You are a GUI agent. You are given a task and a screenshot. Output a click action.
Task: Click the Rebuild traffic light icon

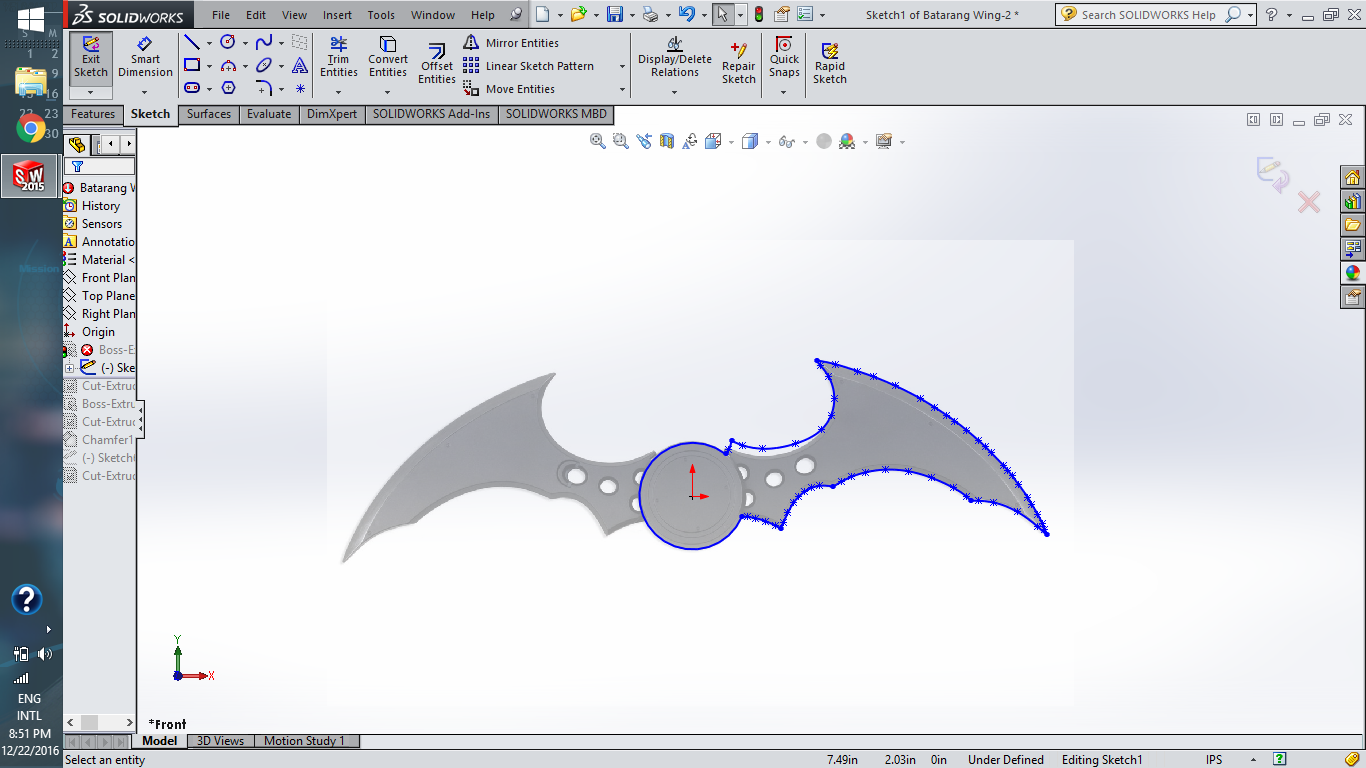758,14
